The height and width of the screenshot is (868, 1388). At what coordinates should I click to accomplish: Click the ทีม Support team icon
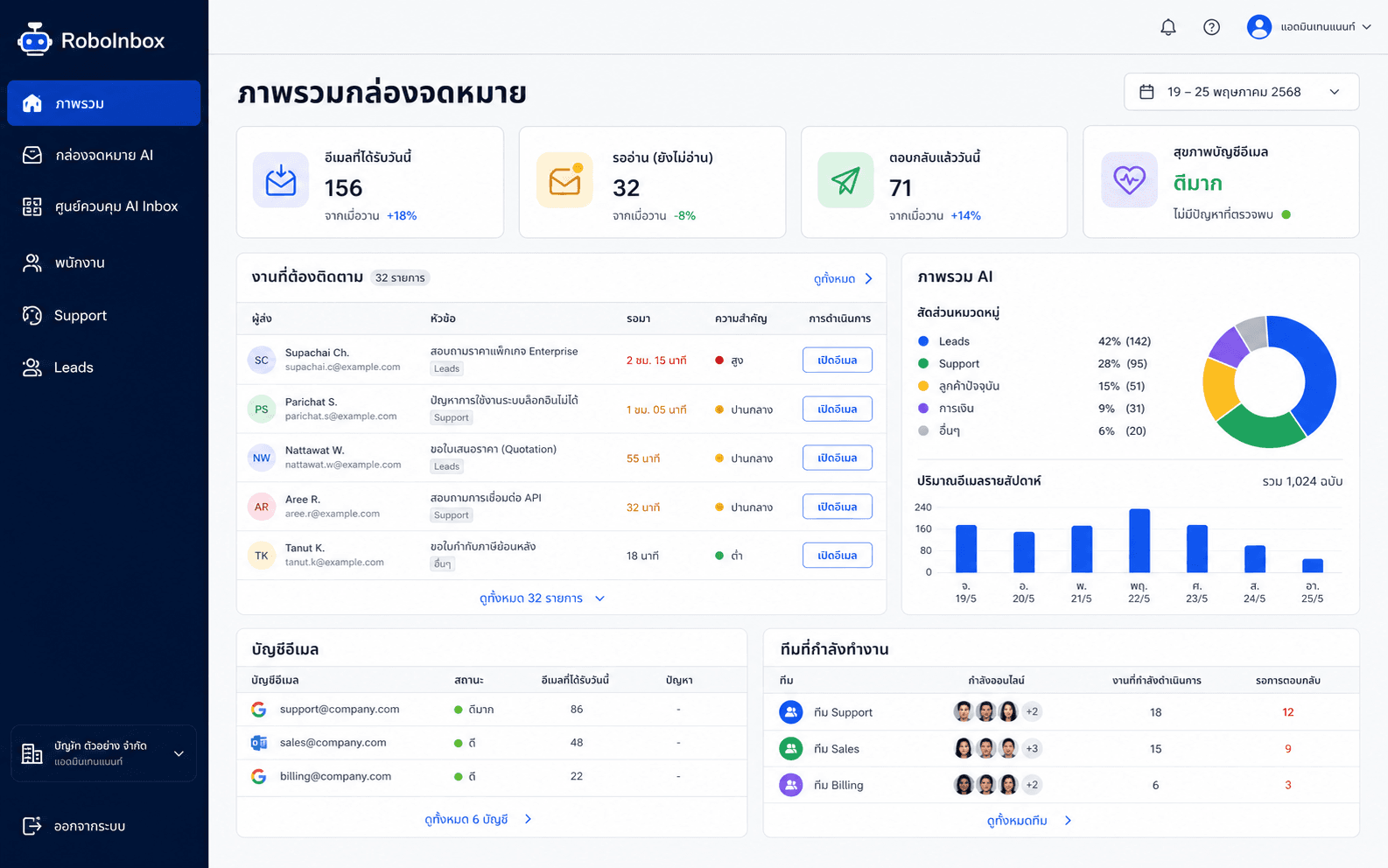tap(791, 712)
